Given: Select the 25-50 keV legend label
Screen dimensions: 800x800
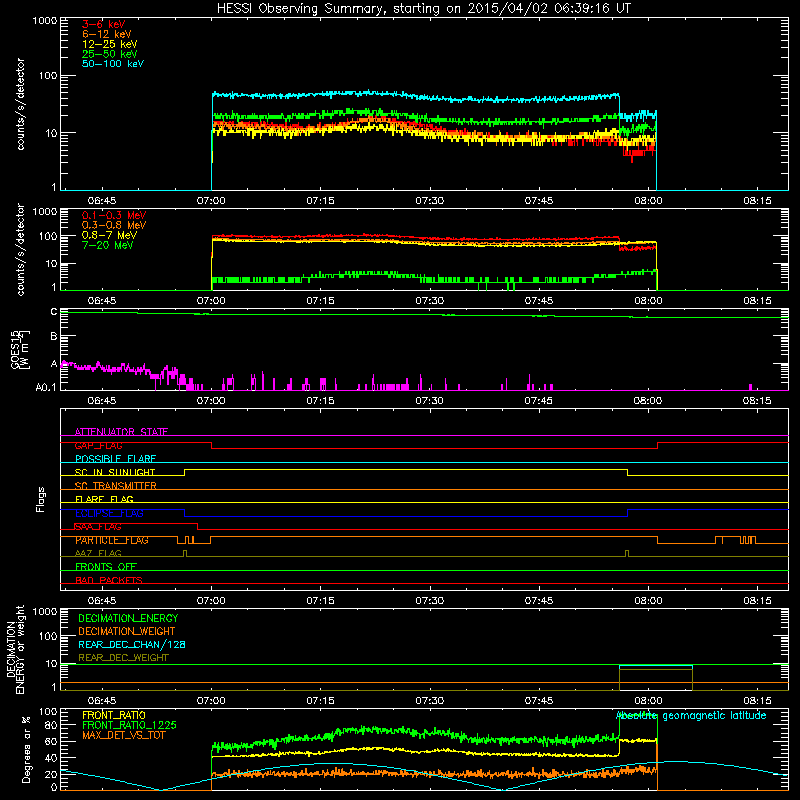Looking at the screenshot, I should 110,54.
